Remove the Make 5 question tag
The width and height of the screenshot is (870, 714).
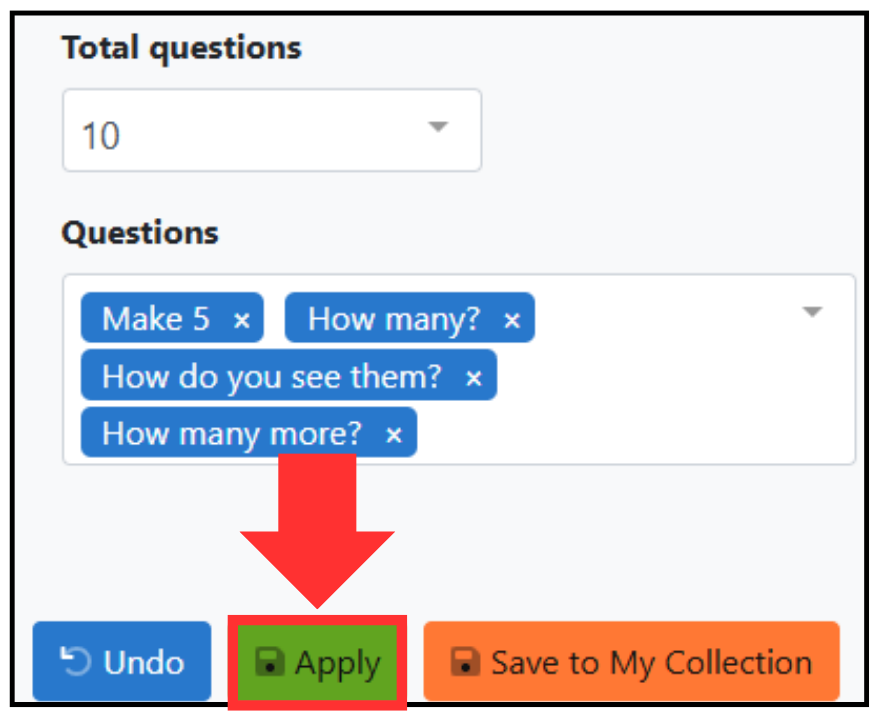click(x=241, y=320)
